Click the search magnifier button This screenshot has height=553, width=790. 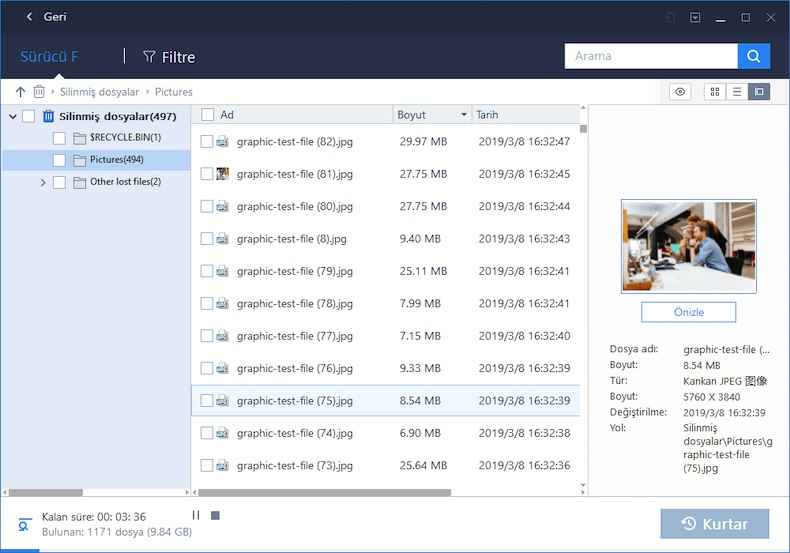[753, 56]
